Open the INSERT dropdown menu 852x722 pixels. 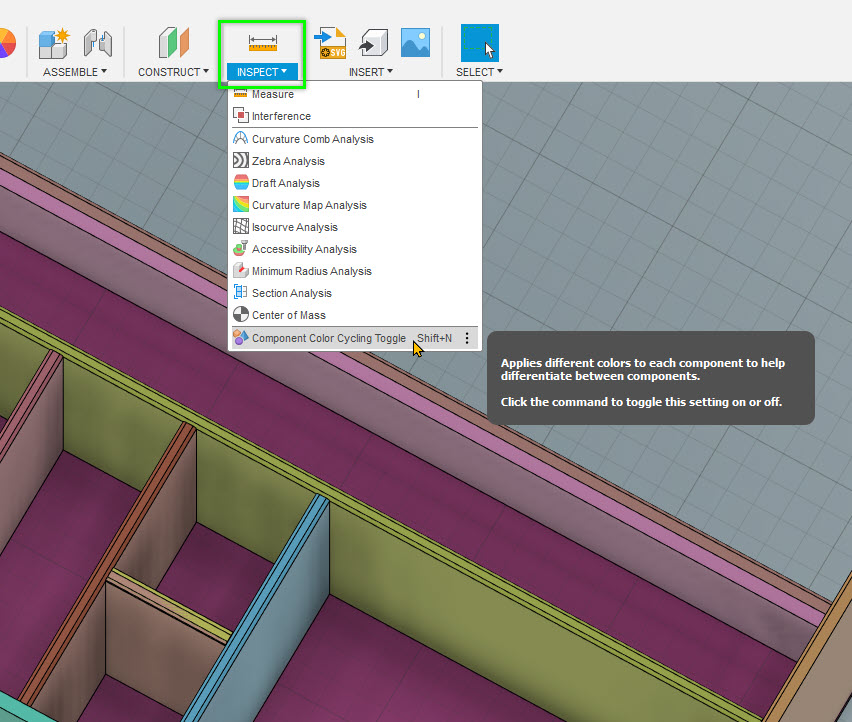(x=371, y=72)
